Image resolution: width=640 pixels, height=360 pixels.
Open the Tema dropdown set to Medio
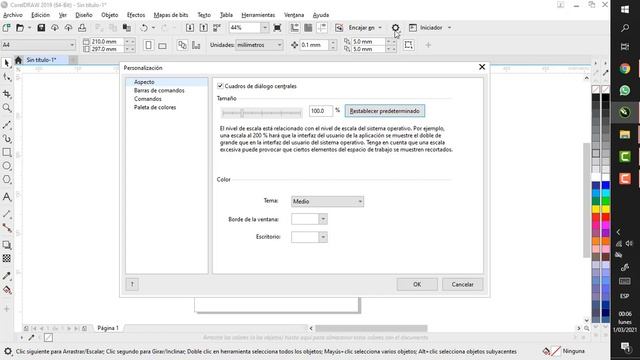pos(327,201)
